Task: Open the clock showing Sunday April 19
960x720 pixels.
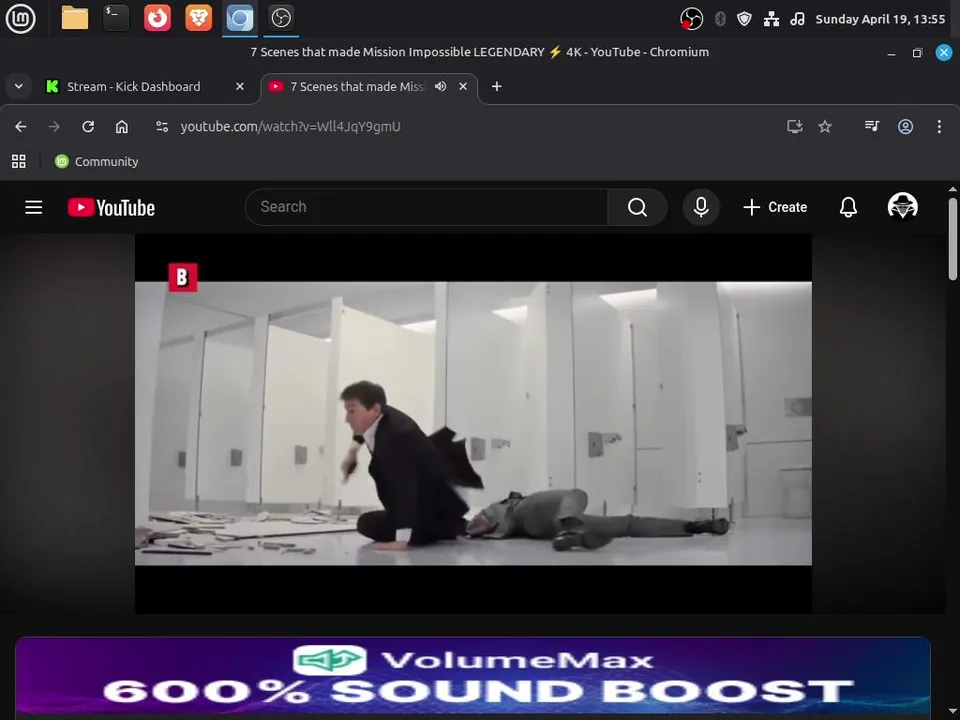Action: click(880, 19)
